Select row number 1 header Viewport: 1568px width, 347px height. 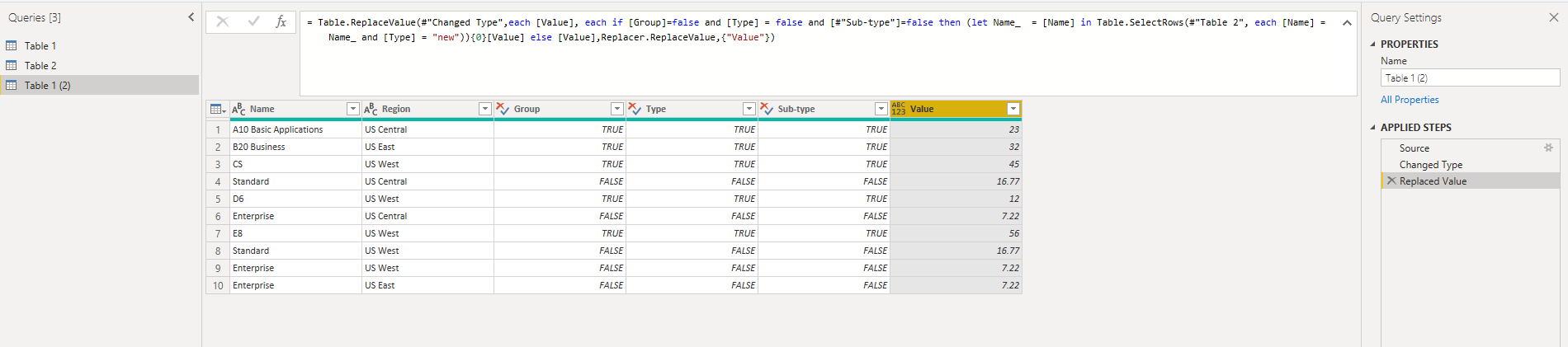[x=218, y=129]
